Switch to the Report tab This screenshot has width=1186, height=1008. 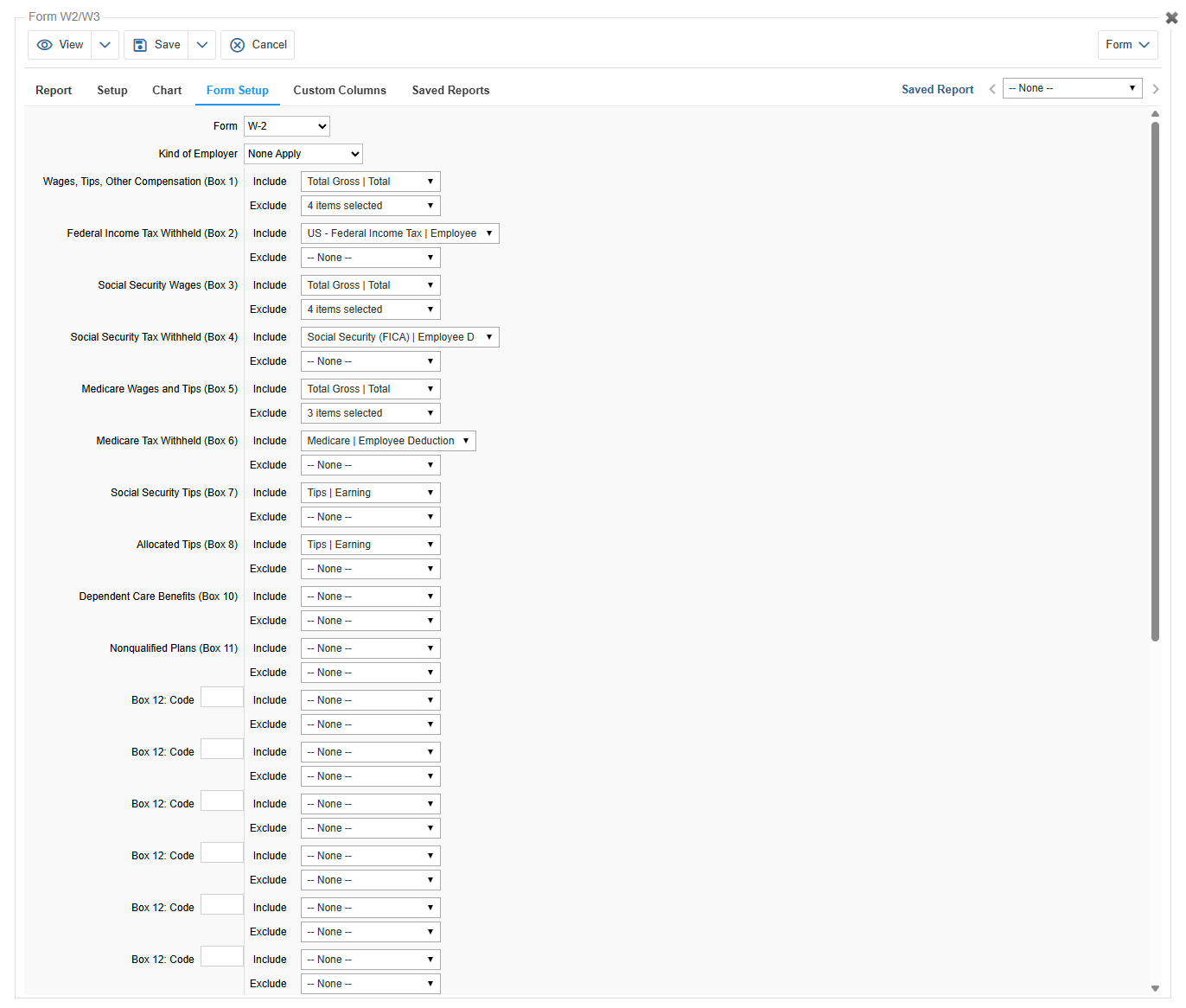(x=54, y=90)
